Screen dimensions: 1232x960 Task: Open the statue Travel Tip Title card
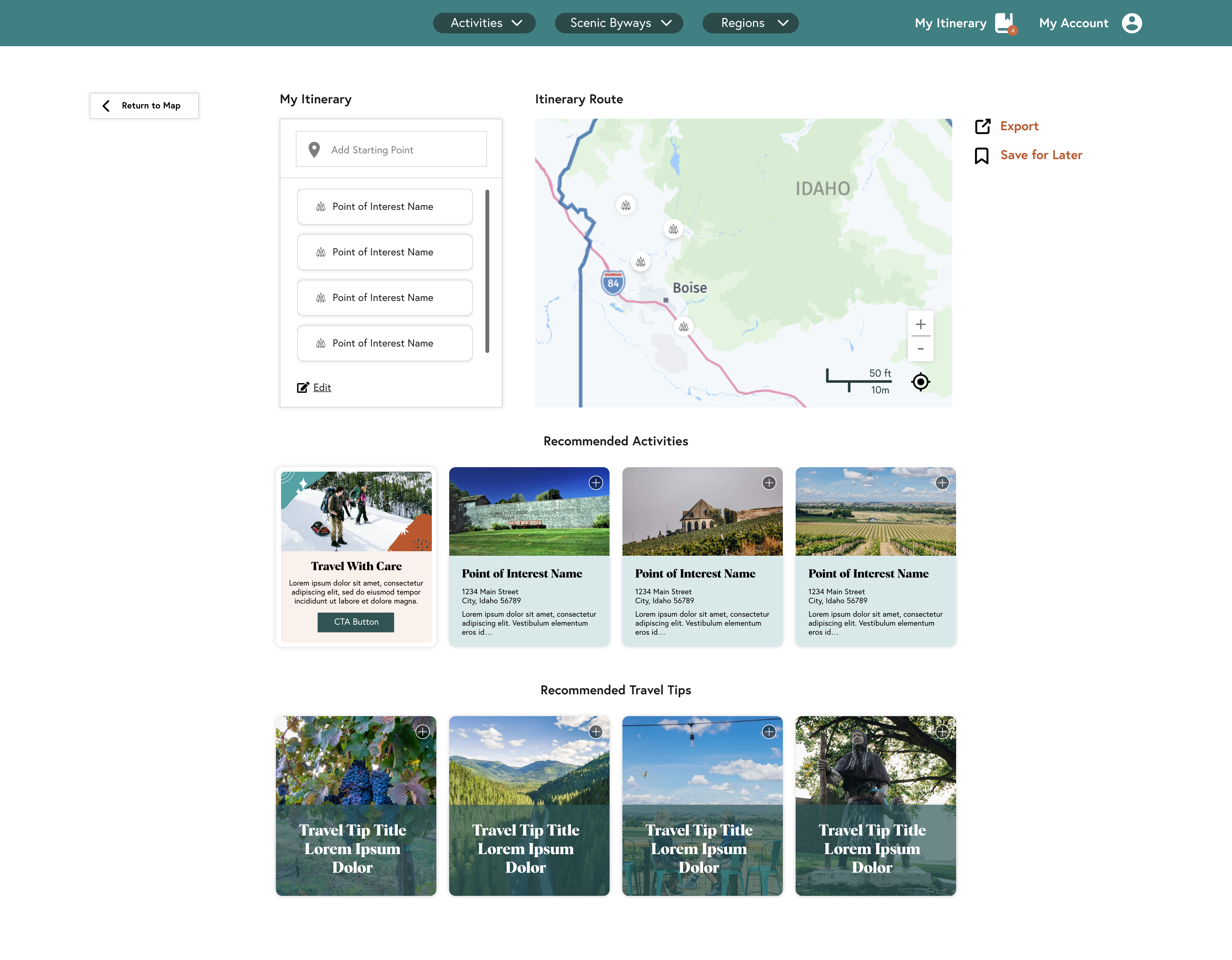tap(876, 806)
